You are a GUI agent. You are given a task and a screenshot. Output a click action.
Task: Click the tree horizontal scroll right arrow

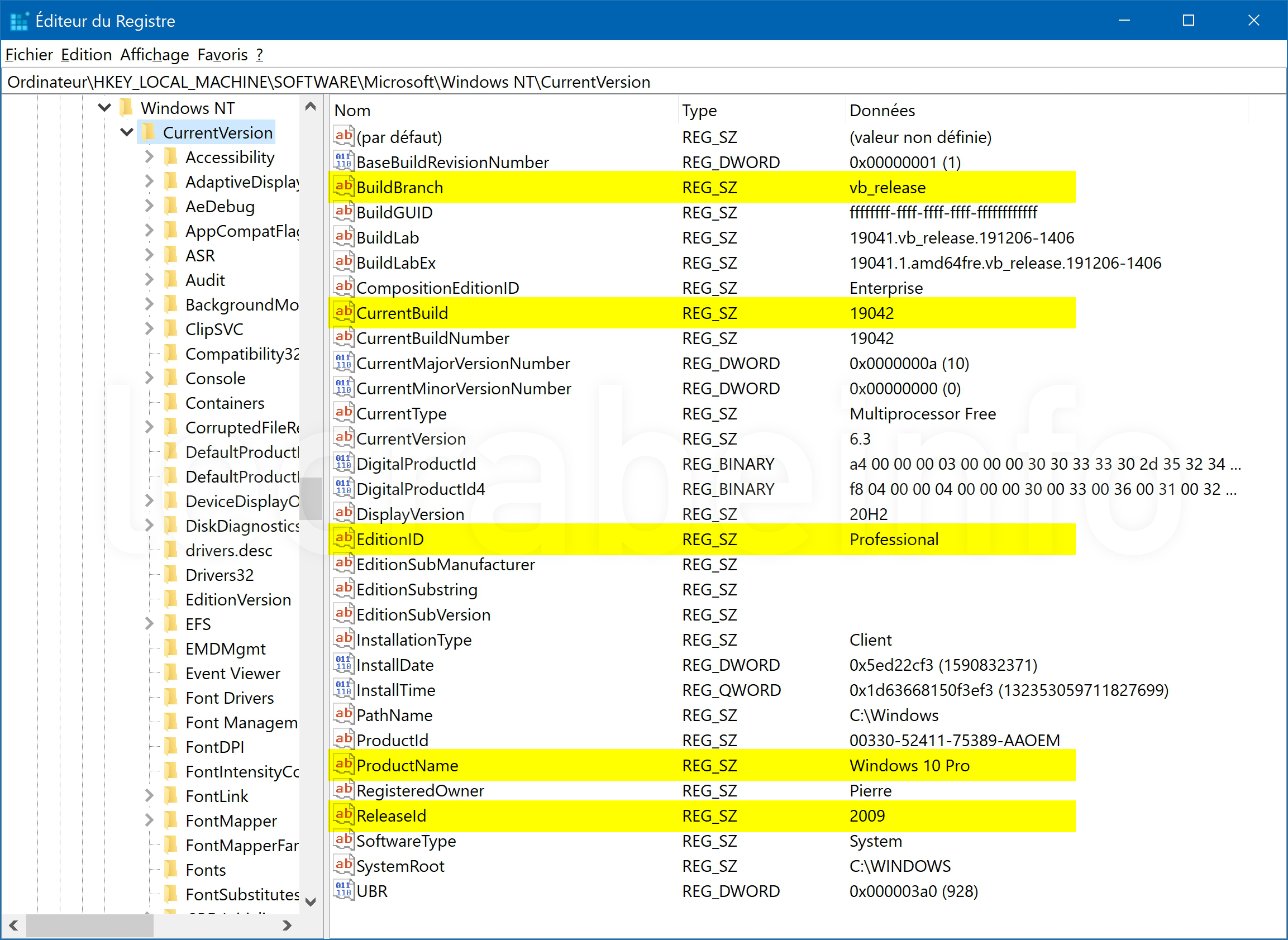pyautogui.click(x=287, y=925)
